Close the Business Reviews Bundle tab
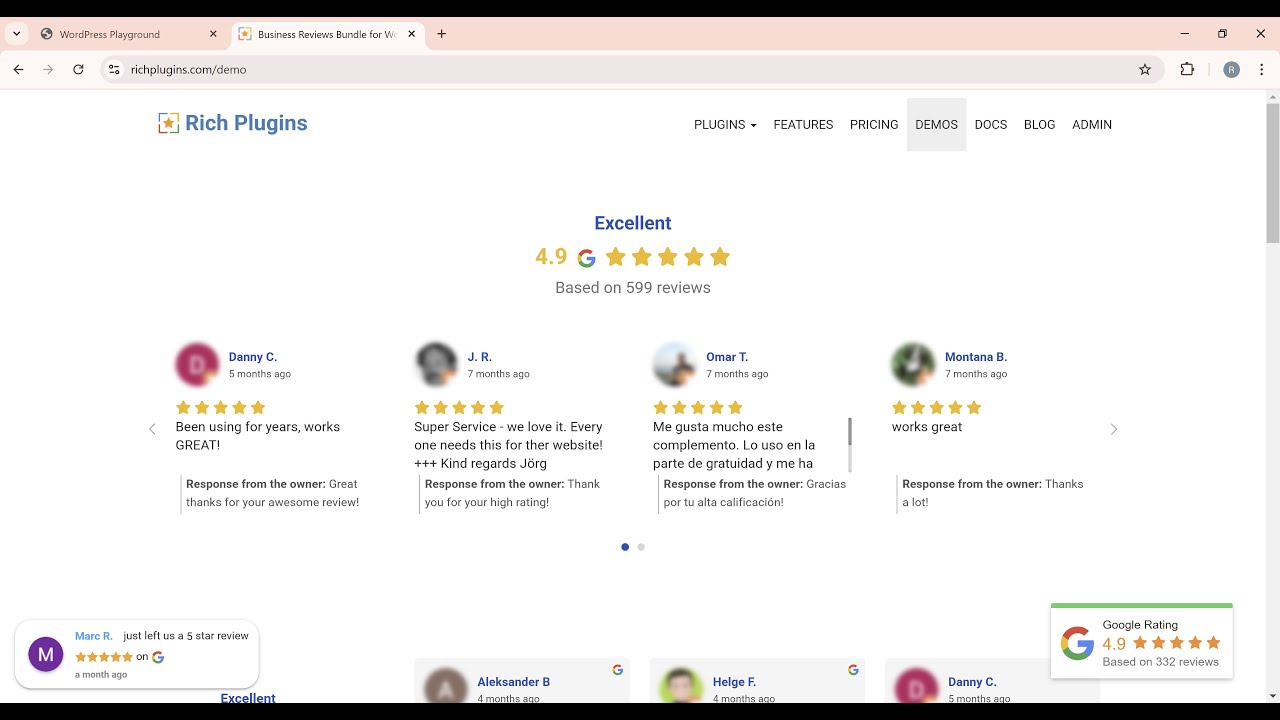Image resolution: width=1280 pixels, height=720 pixels. click(x=412, y=34)
